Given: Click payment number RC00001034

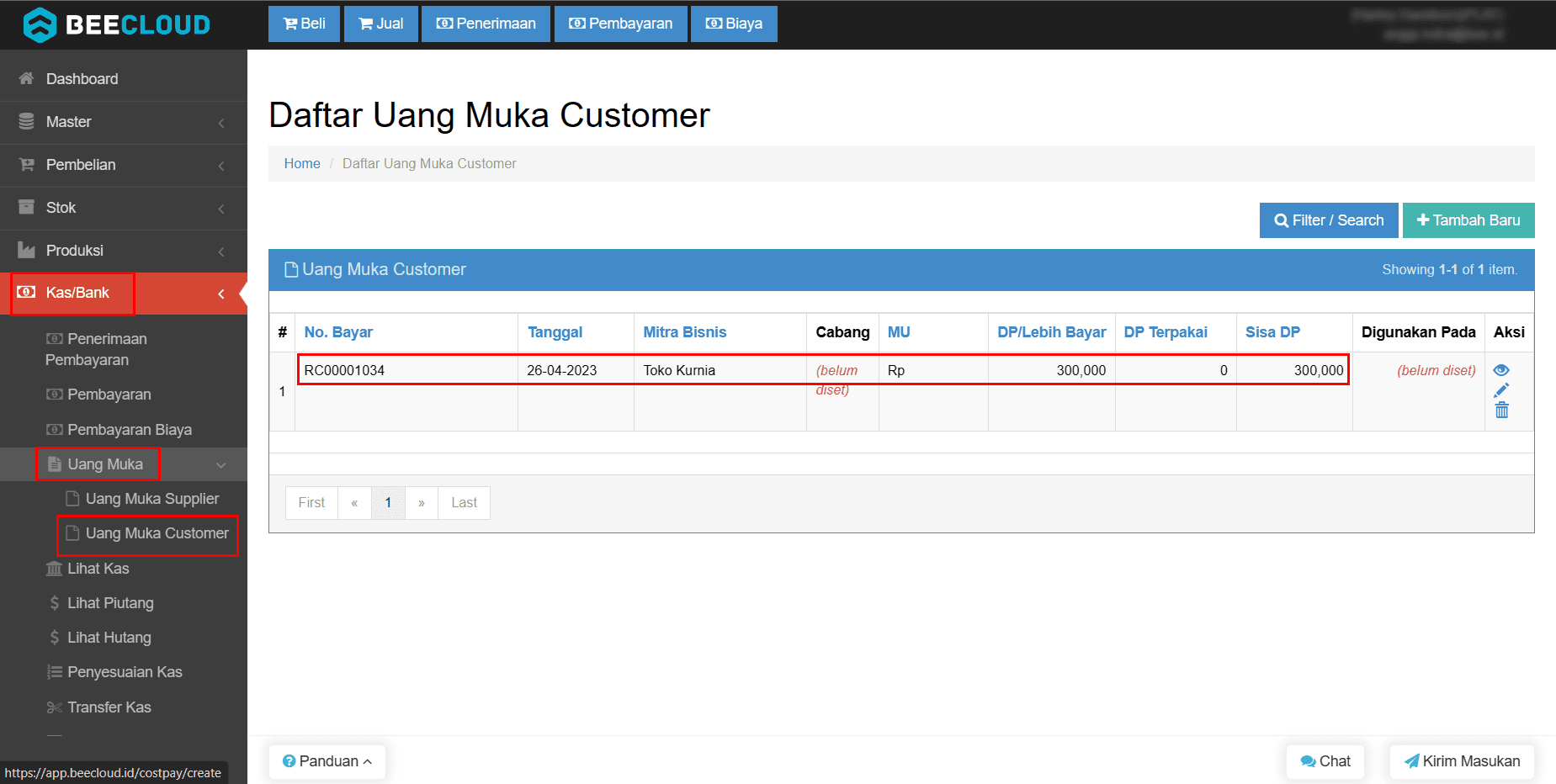Looking at the screenshot, I should 344,370.
